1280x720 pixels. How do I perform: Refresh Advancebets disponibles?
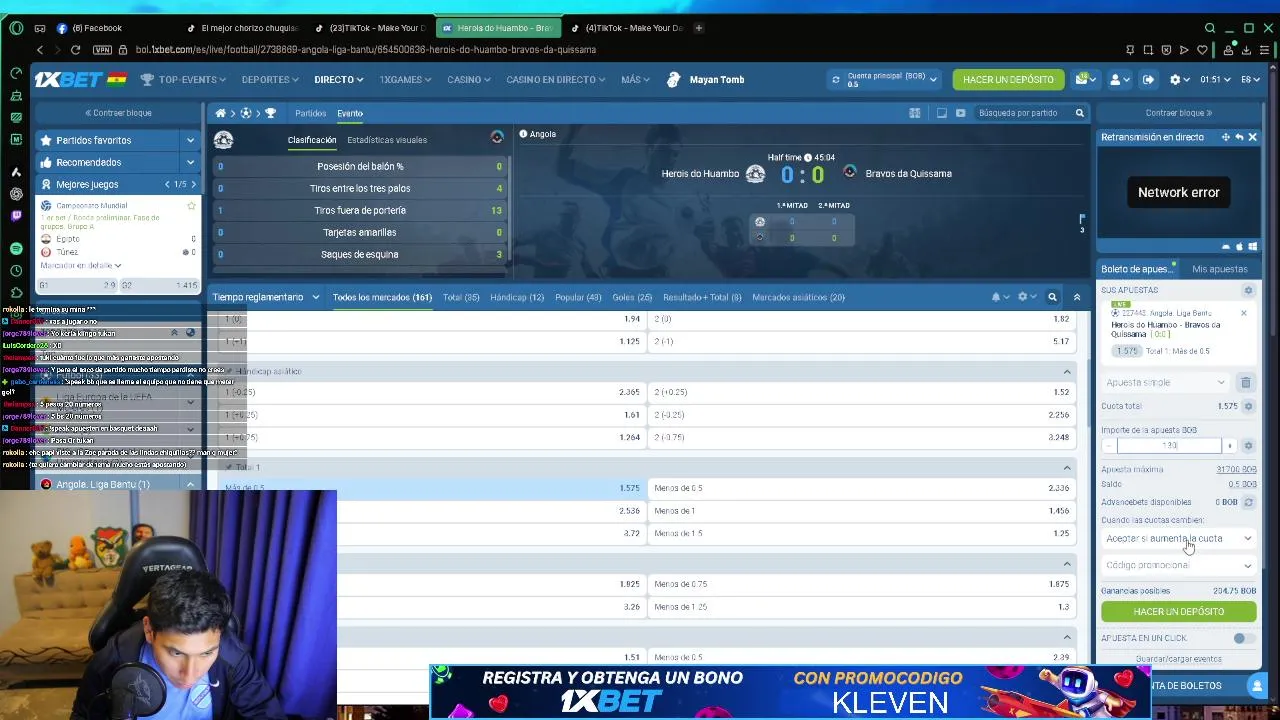pyautogui.click(x=1248, y=502)
